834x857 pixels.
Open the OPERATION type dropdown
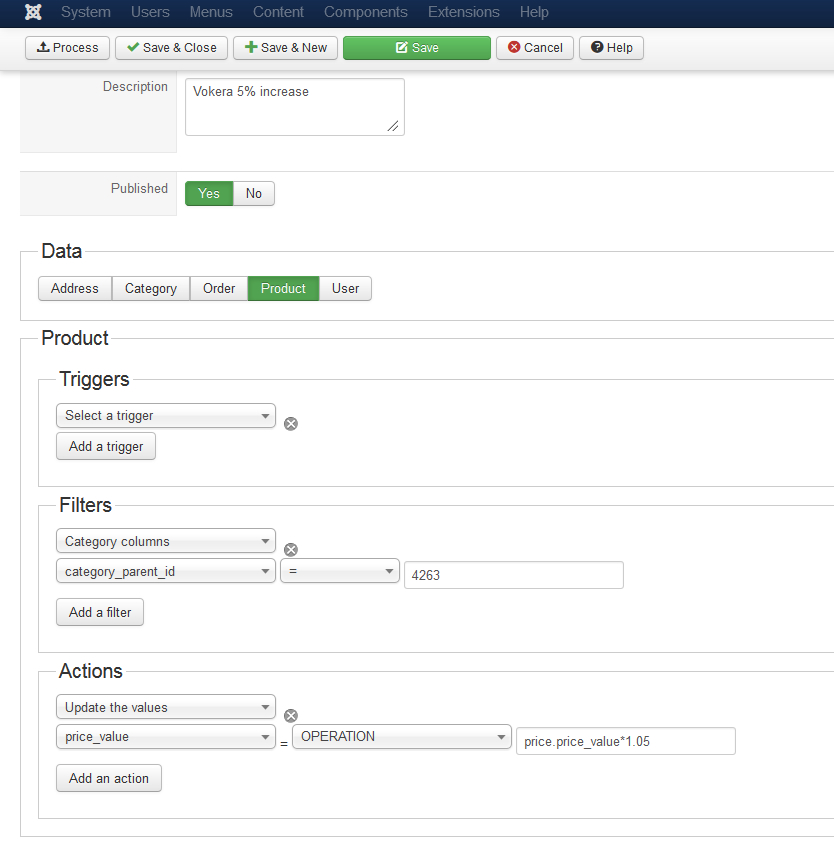[402, 737]
